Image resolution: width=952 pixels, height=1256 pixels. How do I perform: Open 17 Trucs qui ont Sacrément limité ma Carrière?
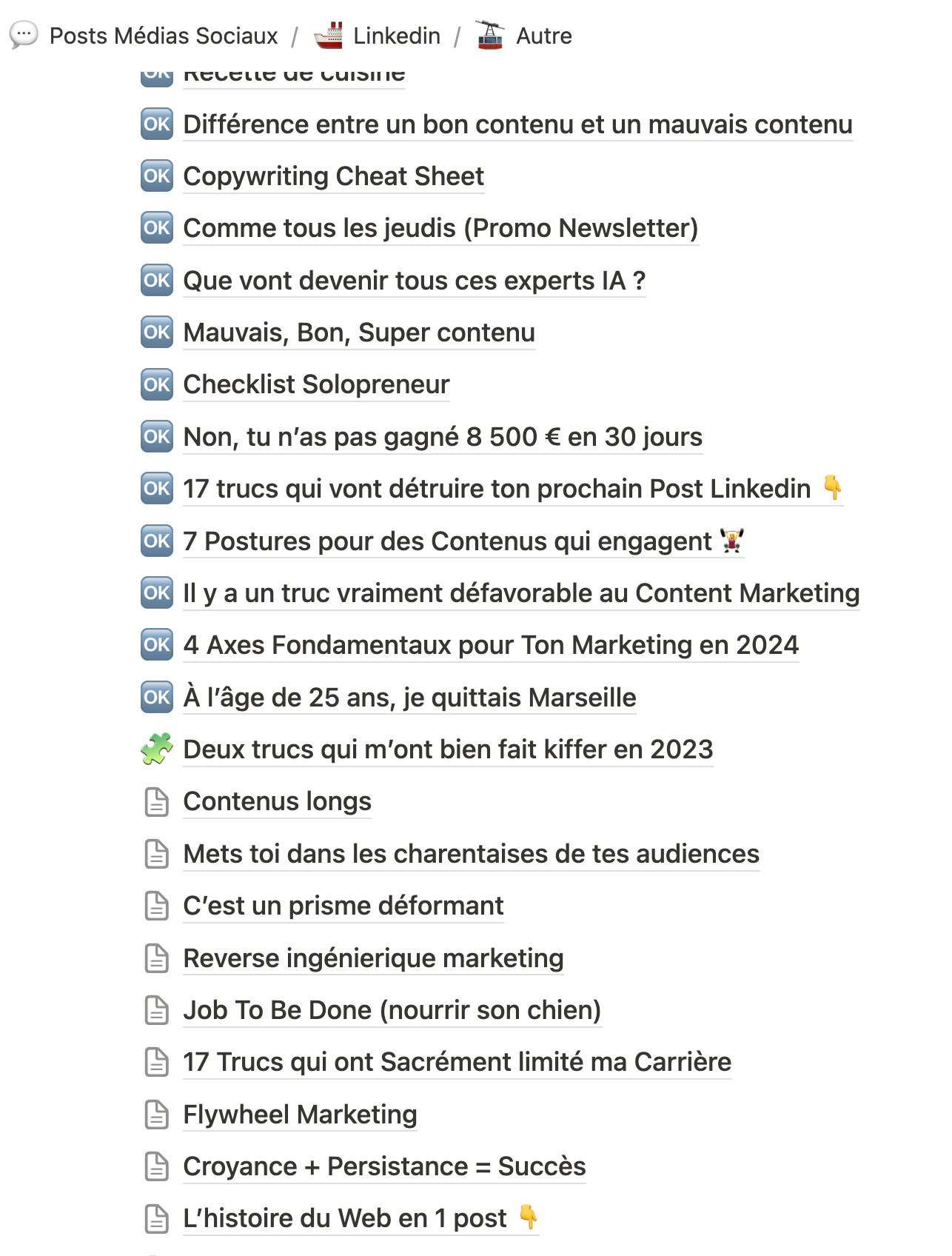456,1061
